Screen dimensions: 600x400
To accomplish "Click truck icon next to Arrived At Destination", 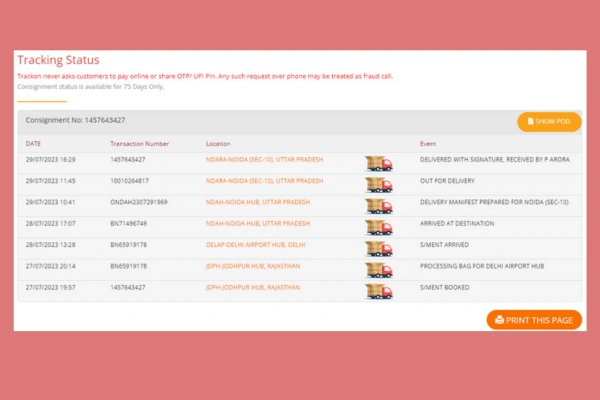I will (378, 227).
